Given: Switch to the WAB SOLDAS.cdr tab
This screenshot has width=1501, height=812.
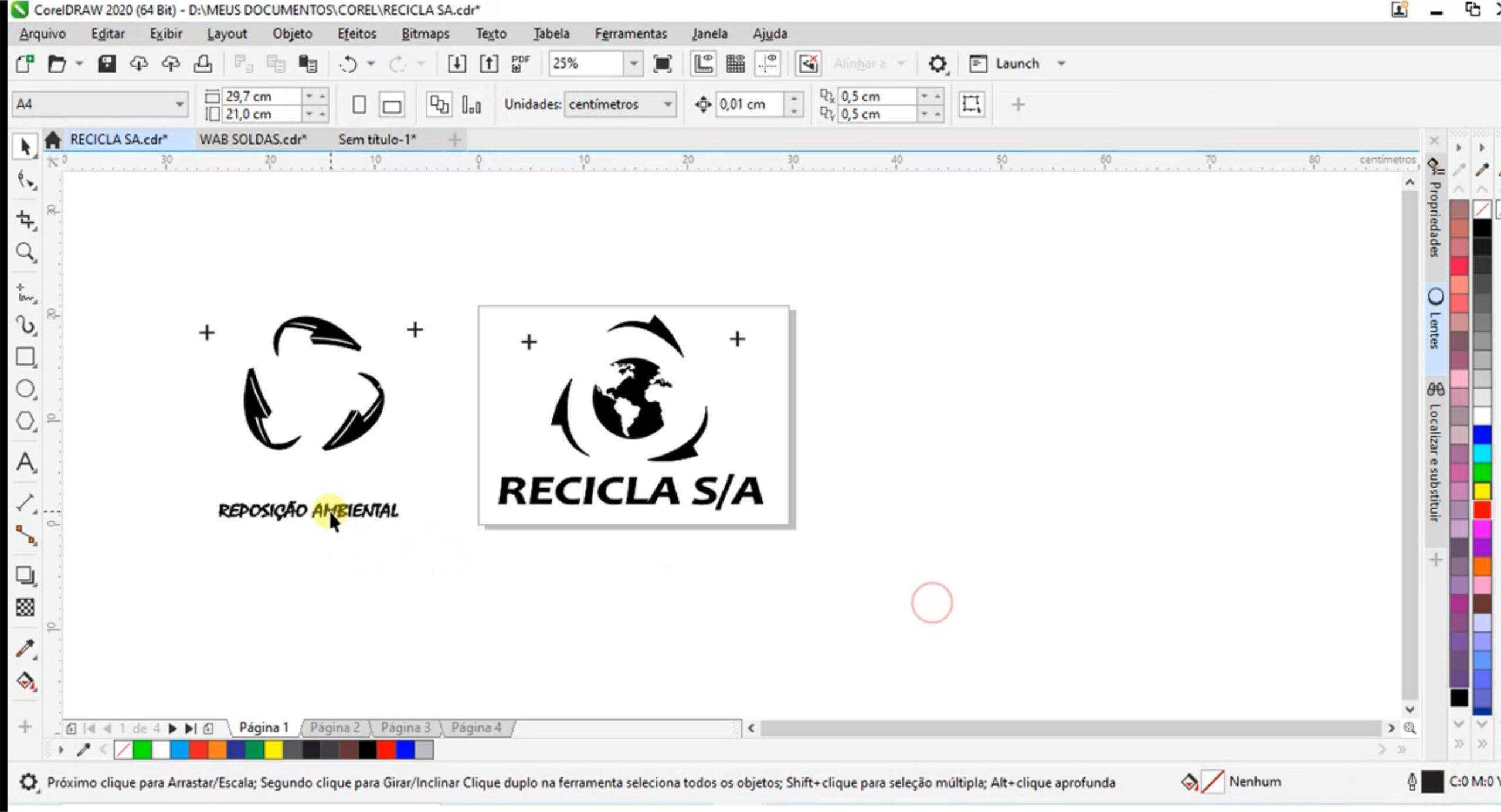Looking at the screenshot, I should tap(253, 140).
